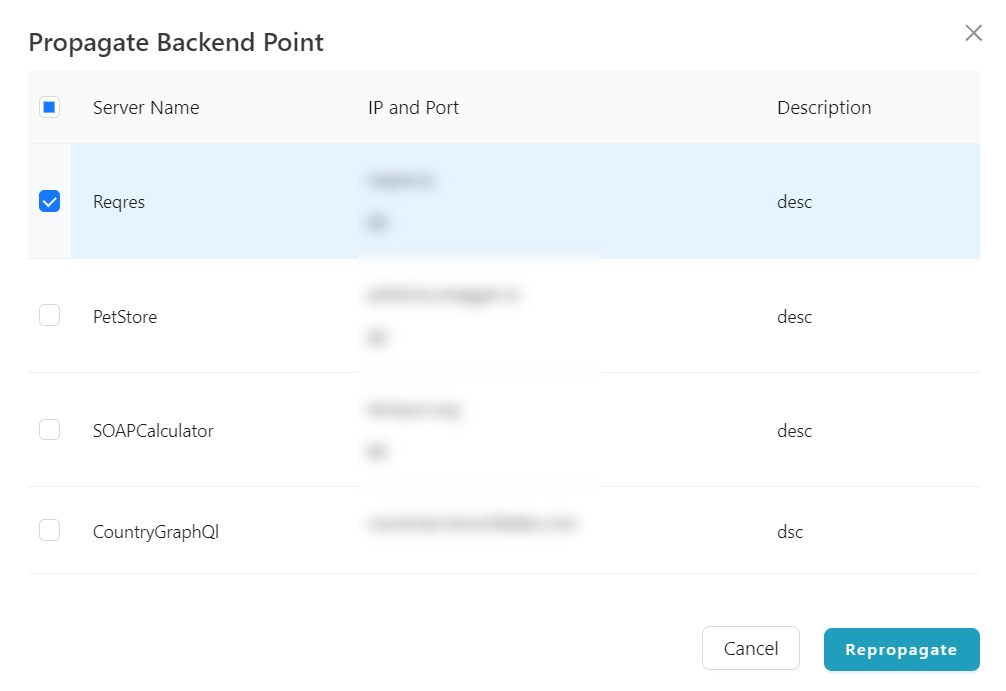Click the Reqres row description text

pos(794,202)
